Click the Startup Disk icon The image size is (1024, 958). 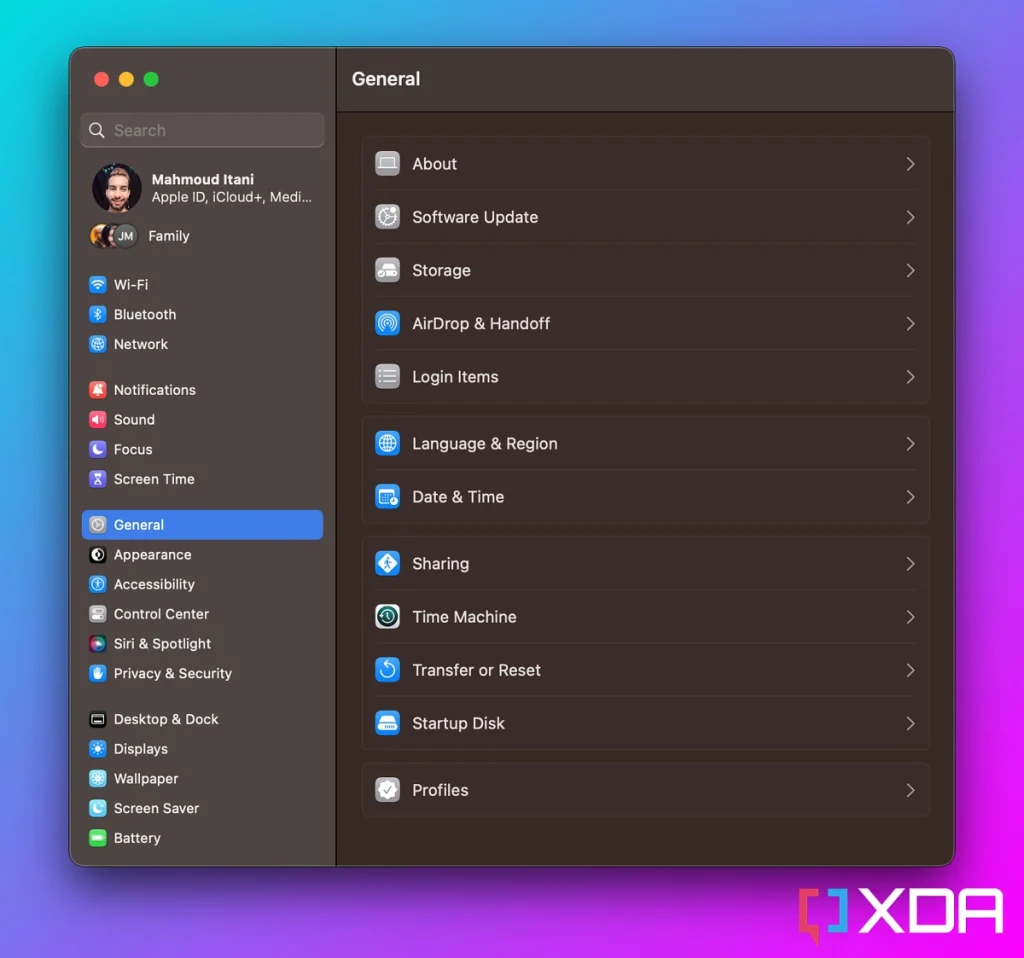387,723
